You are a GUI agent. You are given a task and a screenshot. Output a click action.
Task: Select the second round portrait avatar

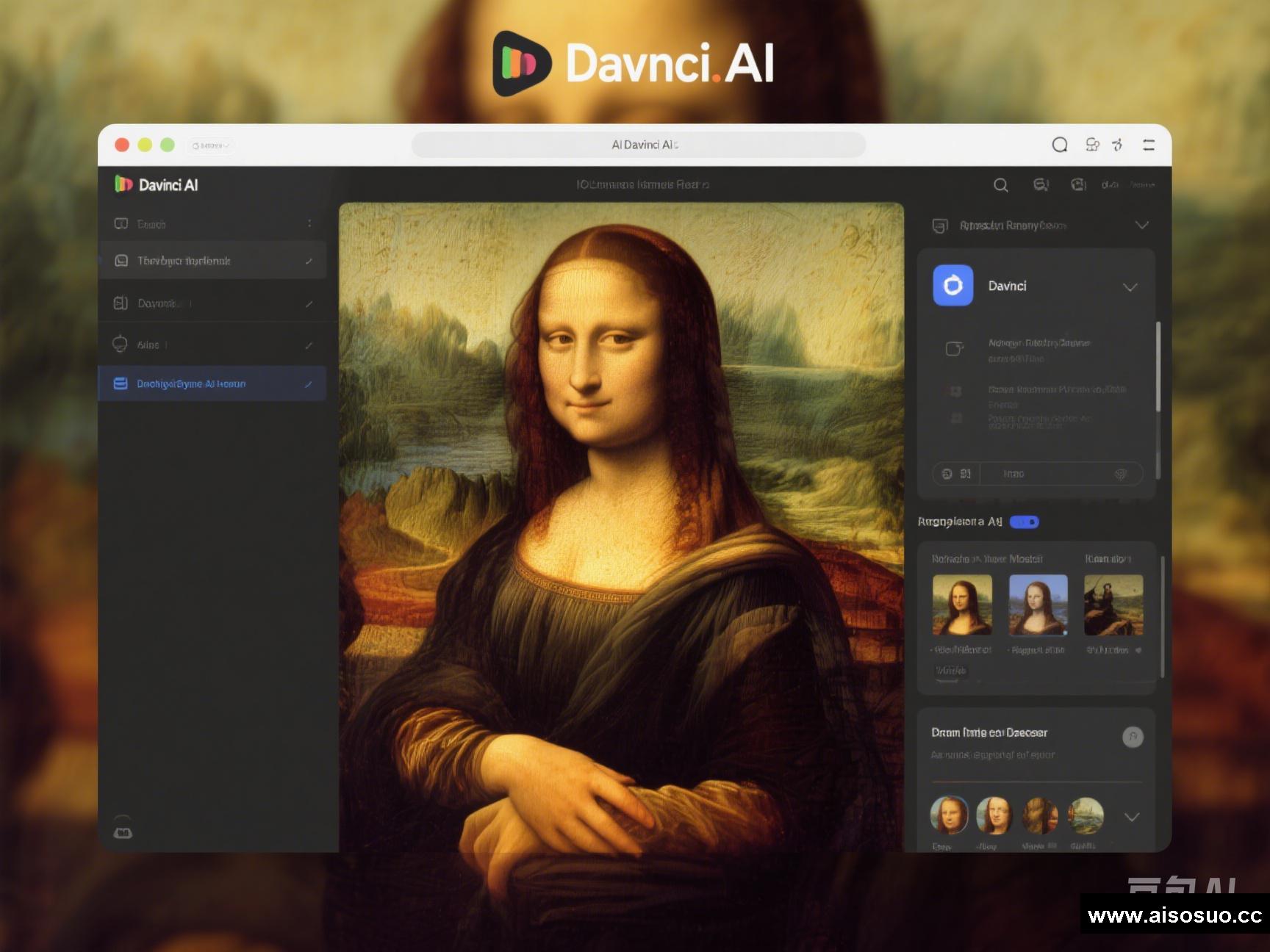tap(994, 815)
